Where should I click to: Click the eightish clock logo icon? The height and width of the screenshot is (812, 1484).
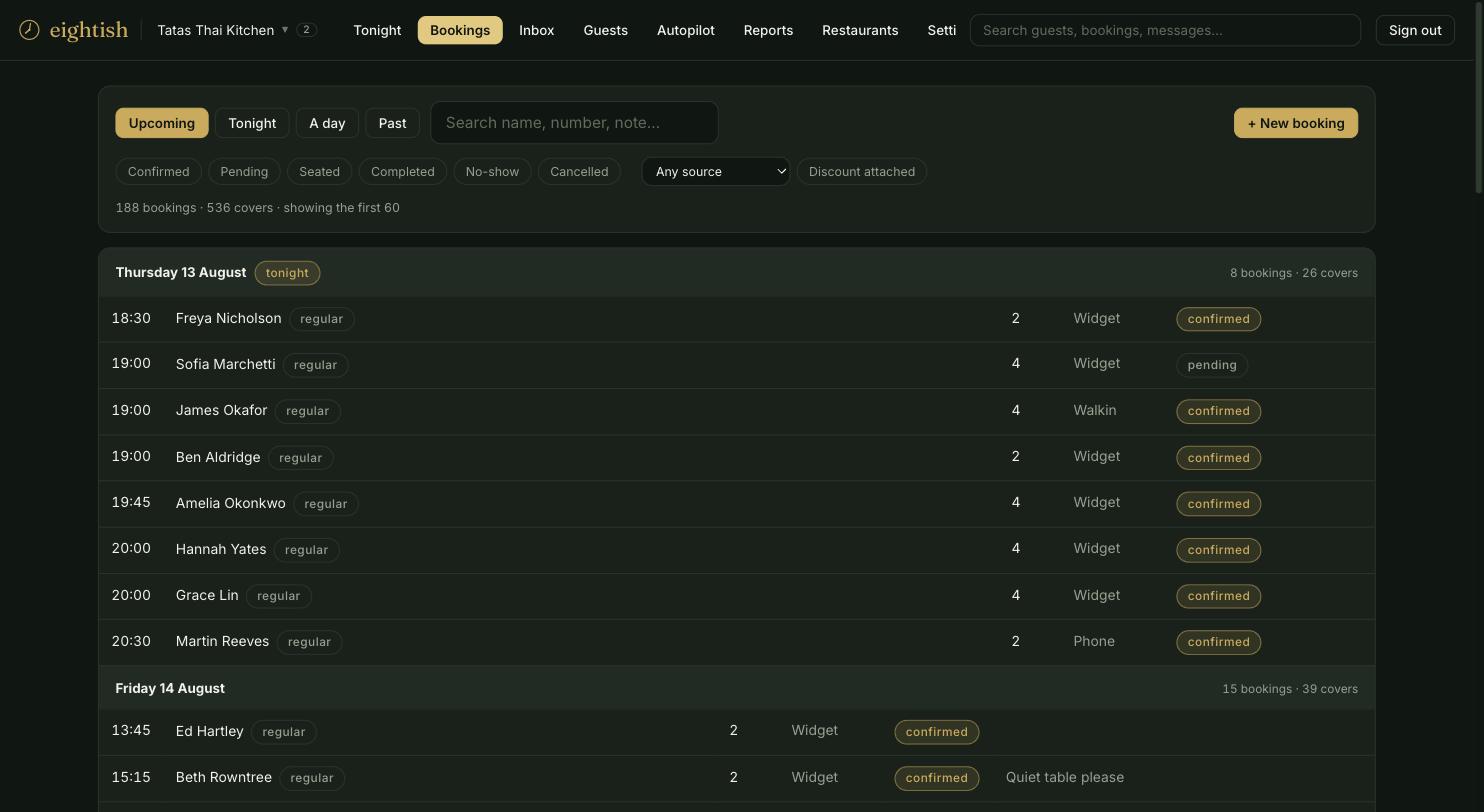pyautogui.click(x=30, y=30)
